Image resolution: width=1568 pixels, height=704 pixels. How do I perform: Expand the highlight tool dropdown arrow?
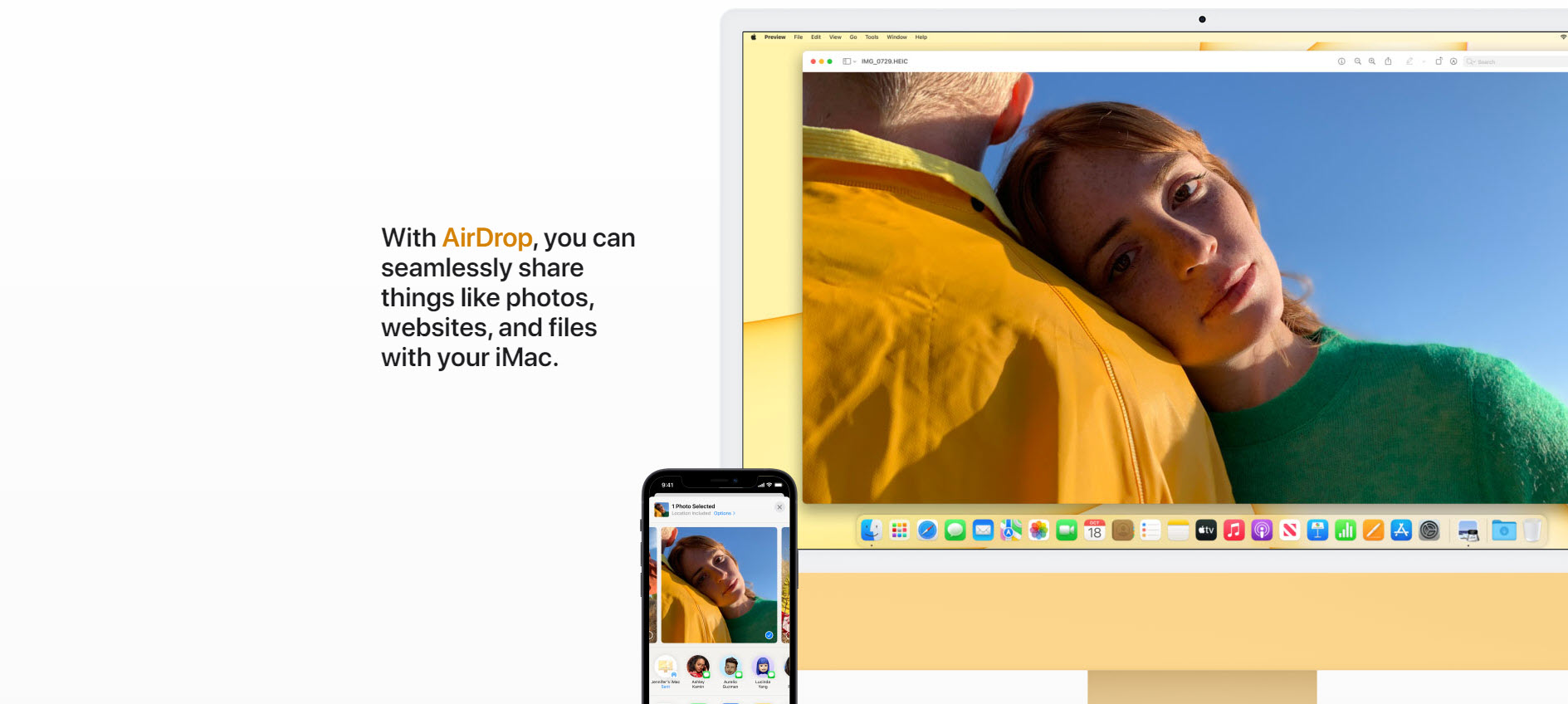[1424, 61]
